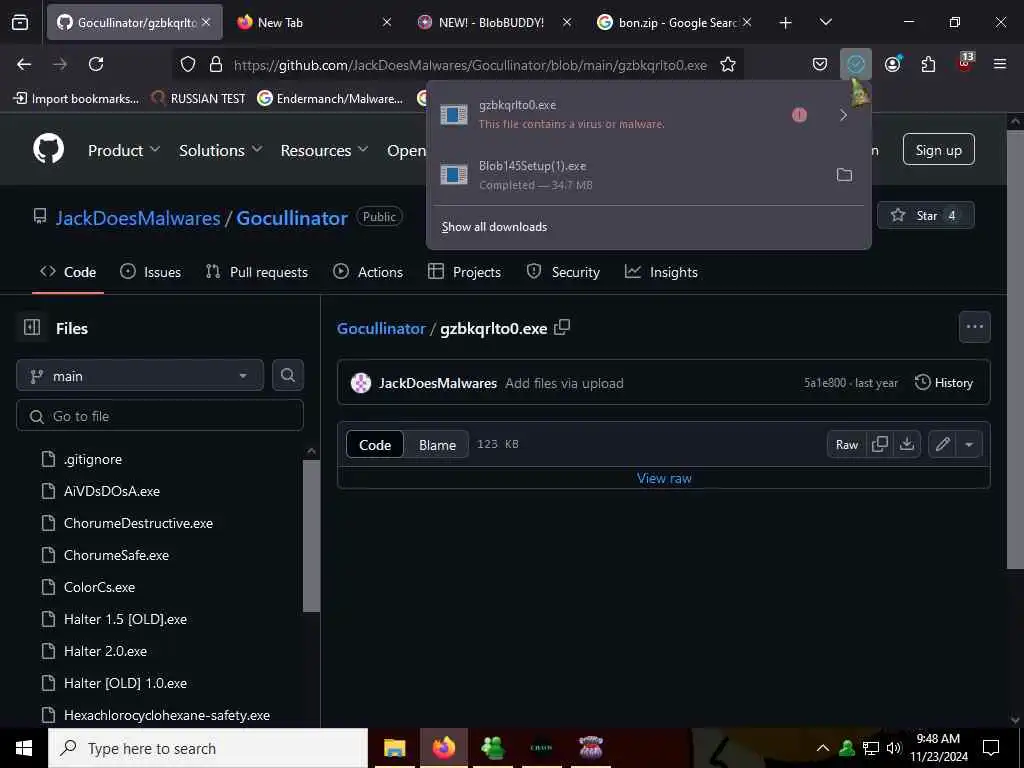Image resolution: width=1024 pixels, height=768 pixels.
Task: Edit file pencil icon
Action: (942, 445)
